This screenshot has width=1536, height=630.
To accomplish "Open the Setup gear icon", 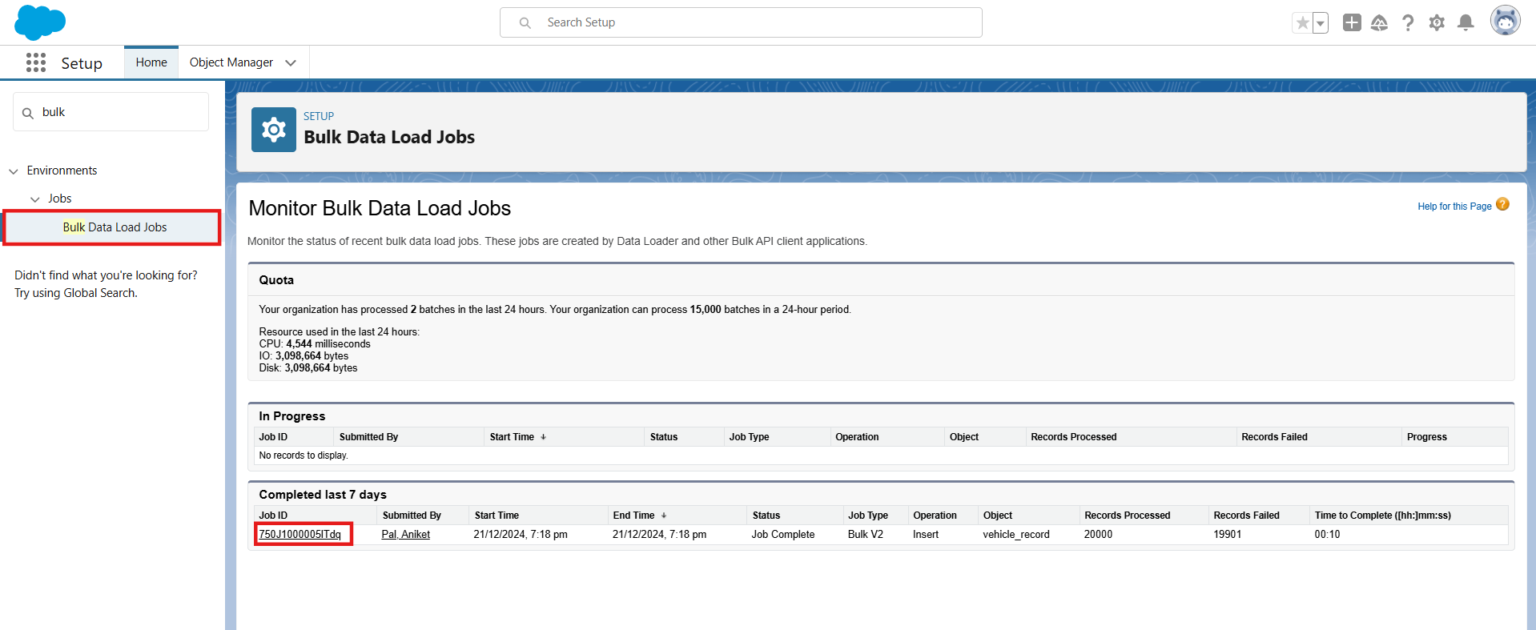I will [x=1436, y=21].
